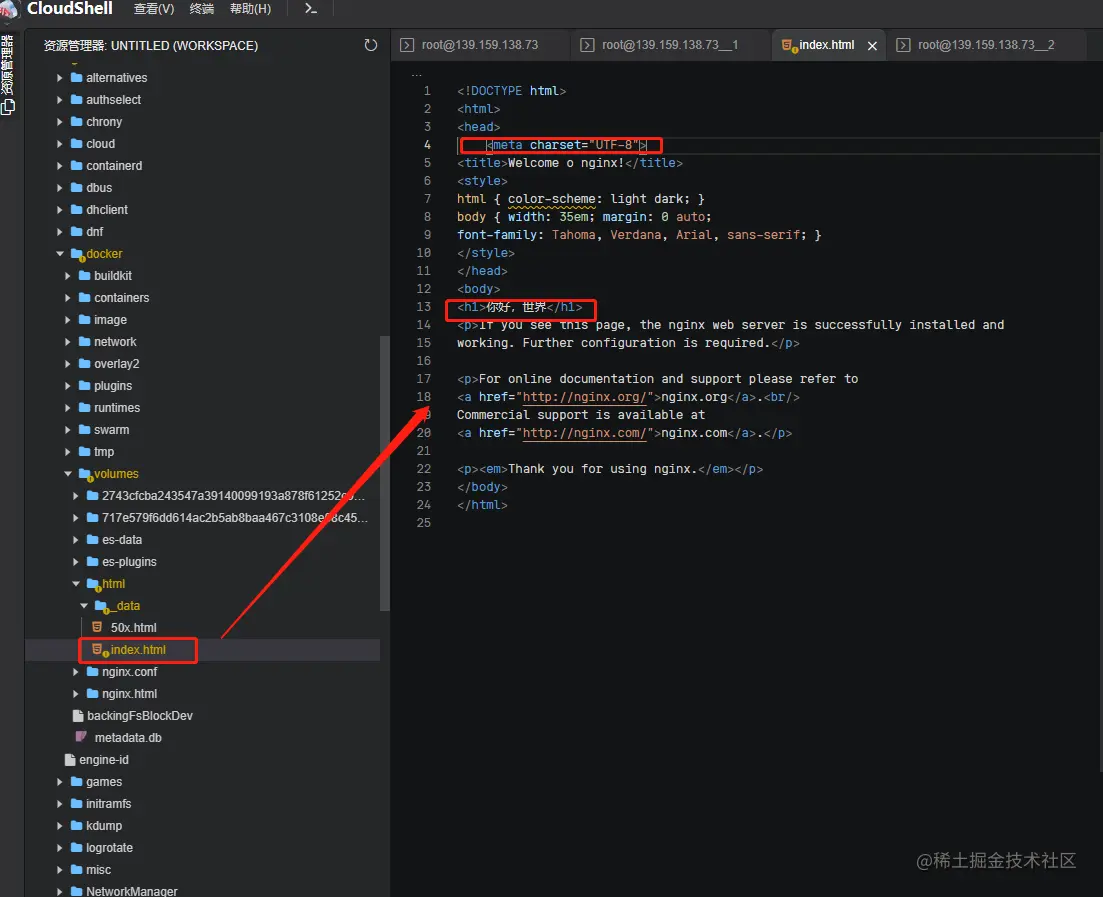
Task: Click terminal icon on root@139.159.138.73__2 tab
Action: (x=903, y=45)
